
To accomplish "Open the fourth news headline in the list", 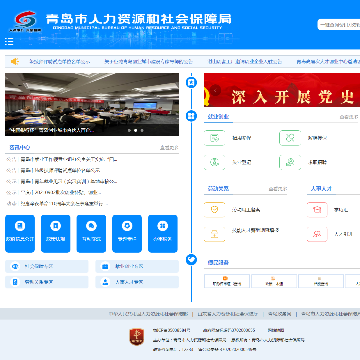I will pos(61,192).
